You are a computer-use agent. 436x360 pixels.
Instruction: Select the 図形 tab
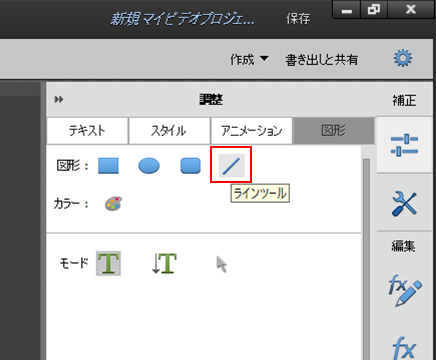point(333,130)
